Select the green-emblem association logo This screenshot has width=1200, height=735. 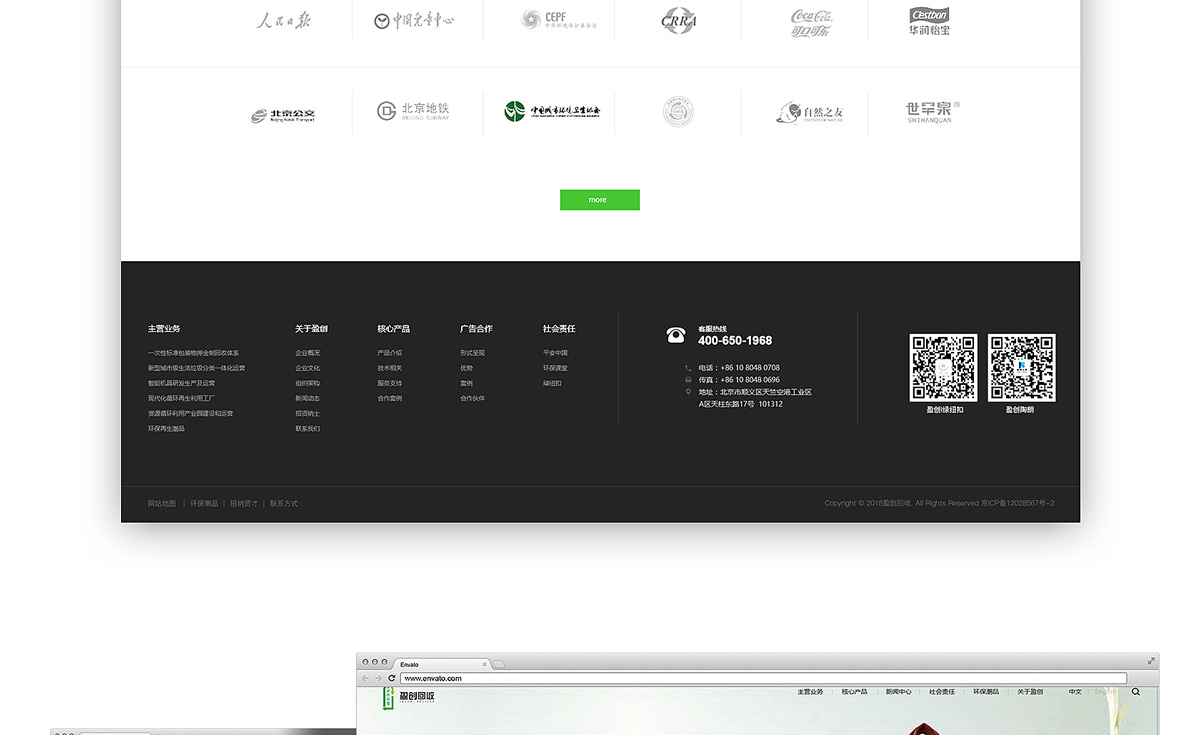pos(552,111)
